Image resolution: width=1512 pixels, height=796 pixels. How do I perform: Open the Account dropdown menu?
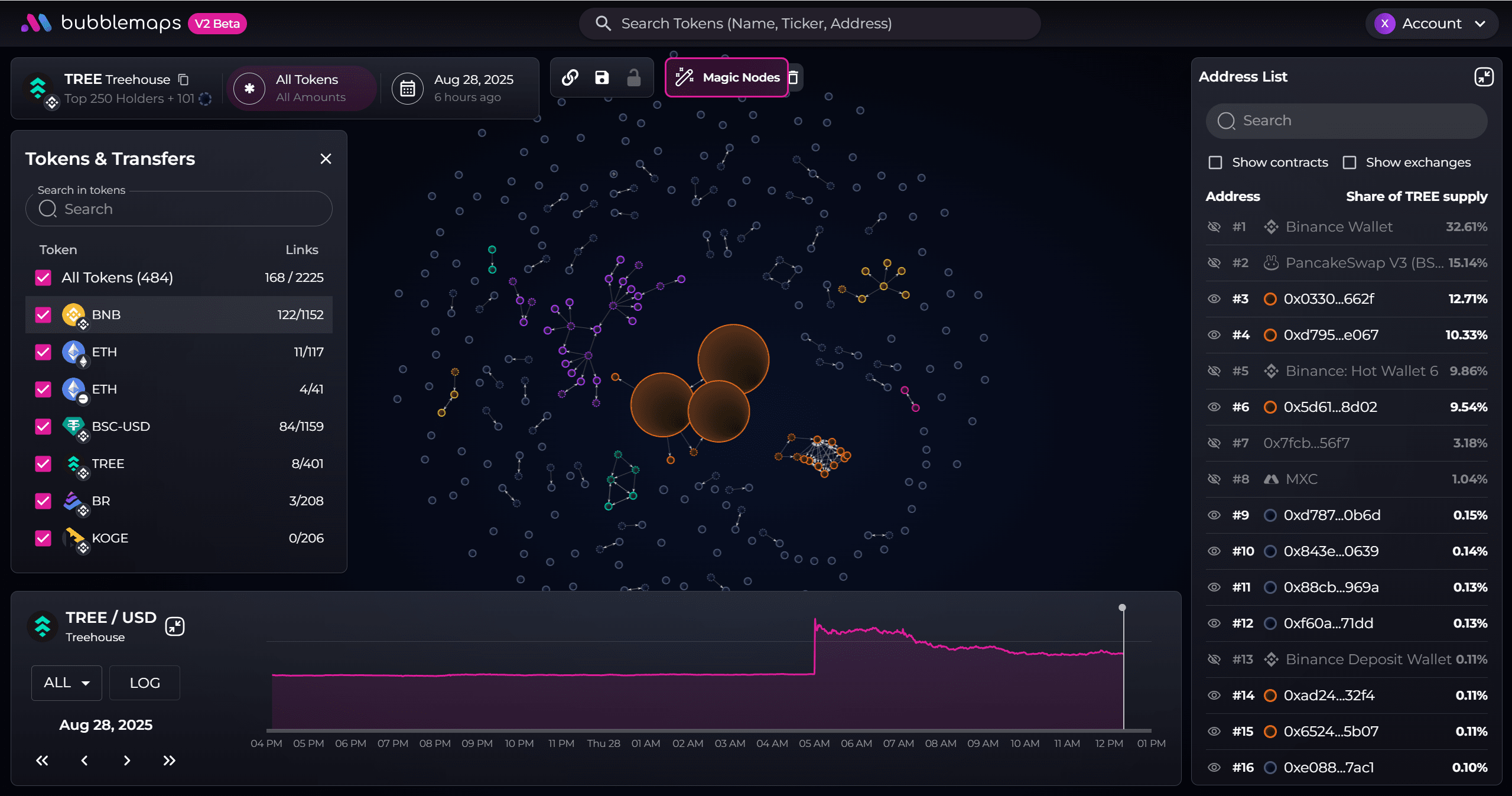1431,24
